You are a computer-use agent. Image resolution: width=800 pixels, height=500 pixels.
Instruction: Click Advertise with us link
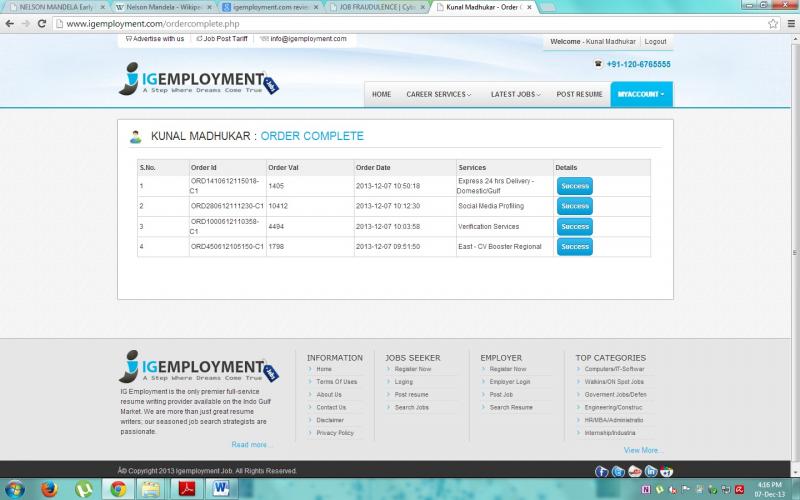tap(155, 39)
